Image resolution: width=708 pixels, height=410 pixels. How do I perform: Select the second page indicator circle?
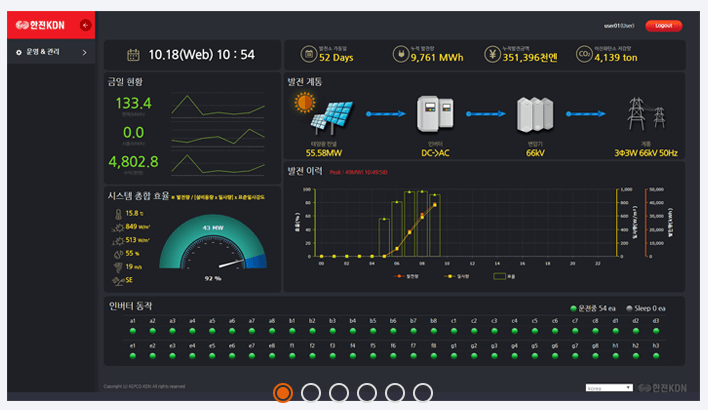click(x=311, y=393)
